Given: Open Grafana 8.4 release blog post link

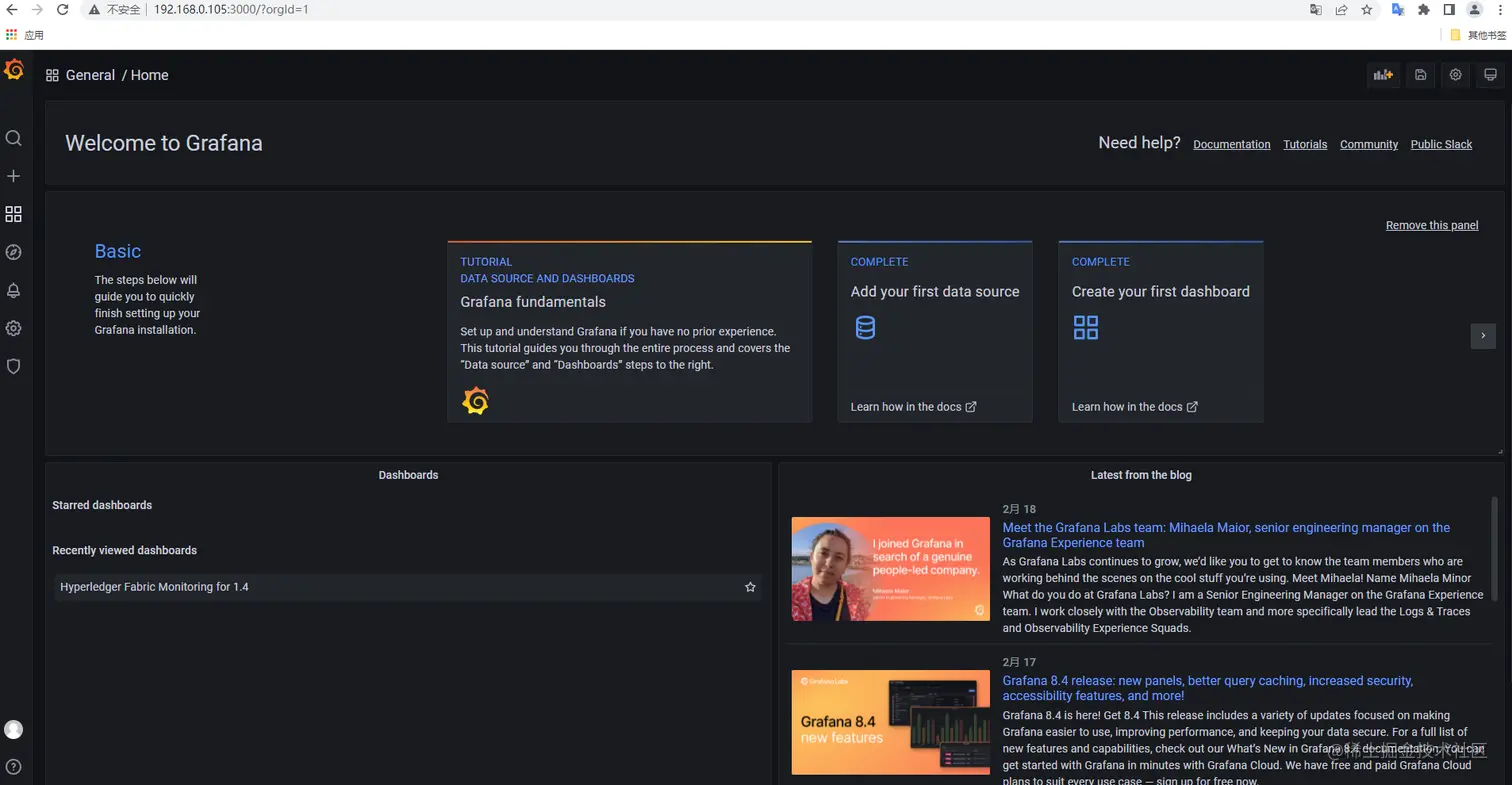Looking at the screenshot, I should click(1208, 688).
